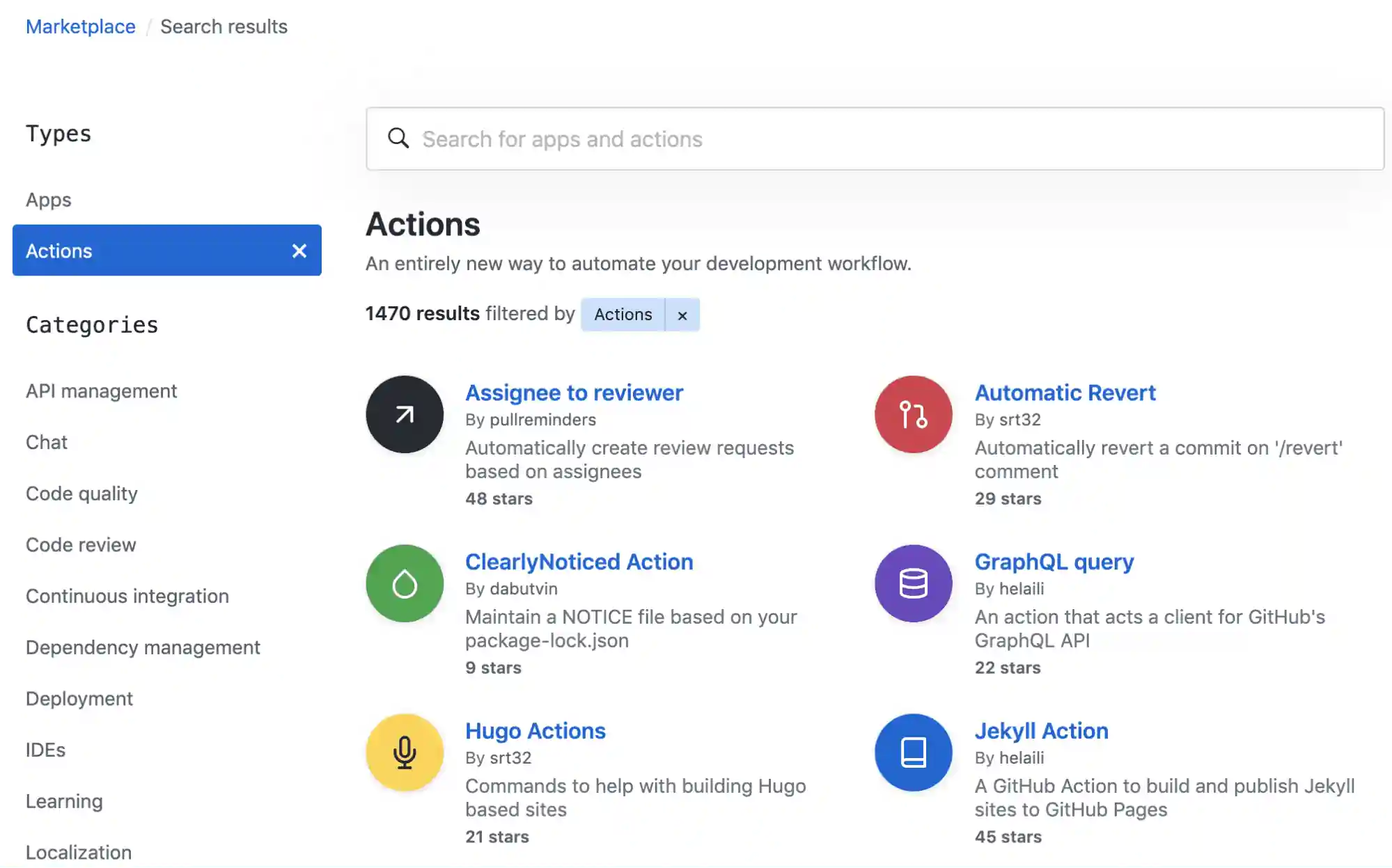The height and width of the screenshot is (868, 1392).
Task: Select the Apps type filter
Action: (49, 200)
